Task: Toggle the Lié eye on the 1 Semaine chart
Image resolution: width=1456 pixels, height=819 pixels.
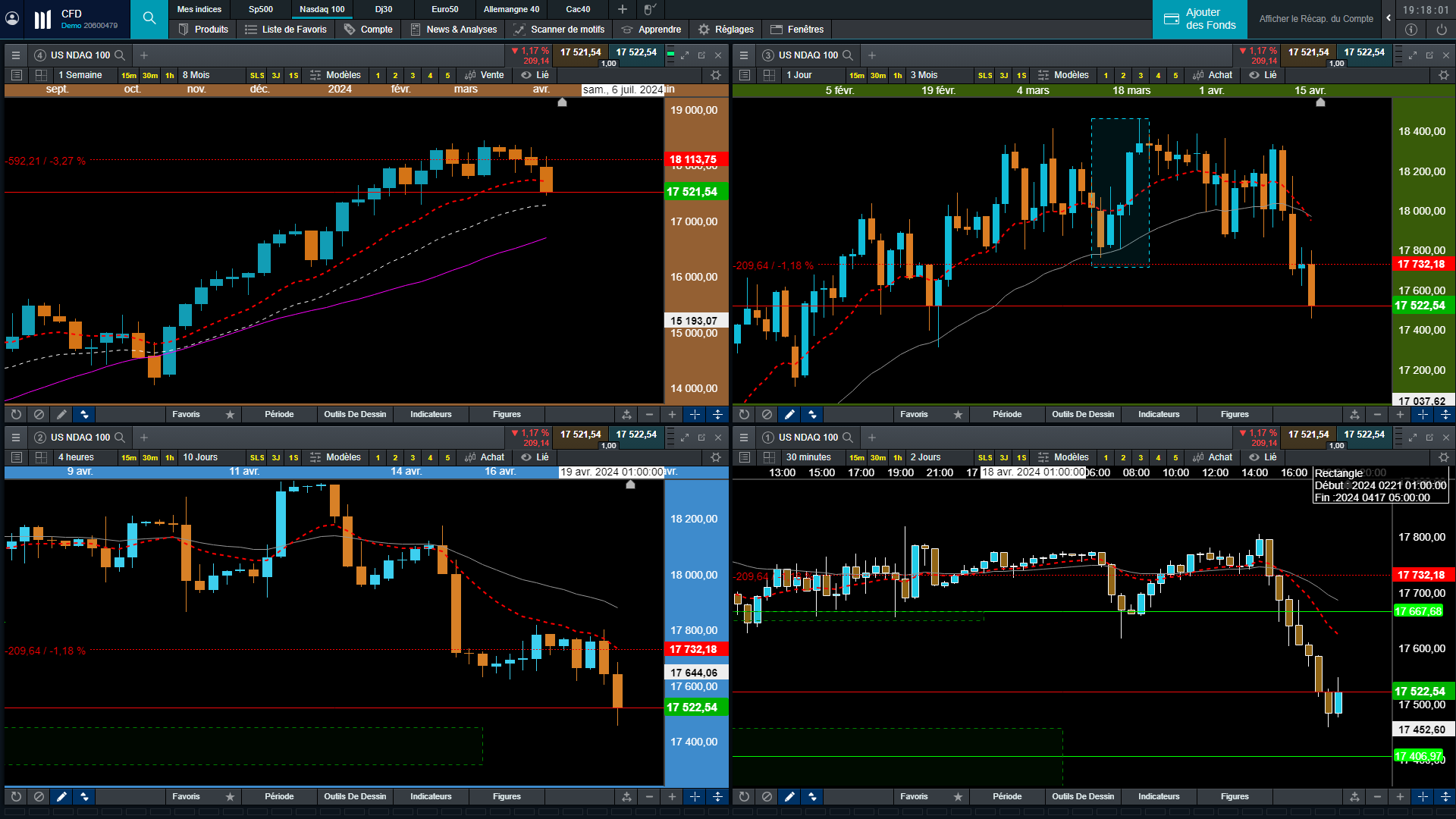Action: tap(526, 75)
